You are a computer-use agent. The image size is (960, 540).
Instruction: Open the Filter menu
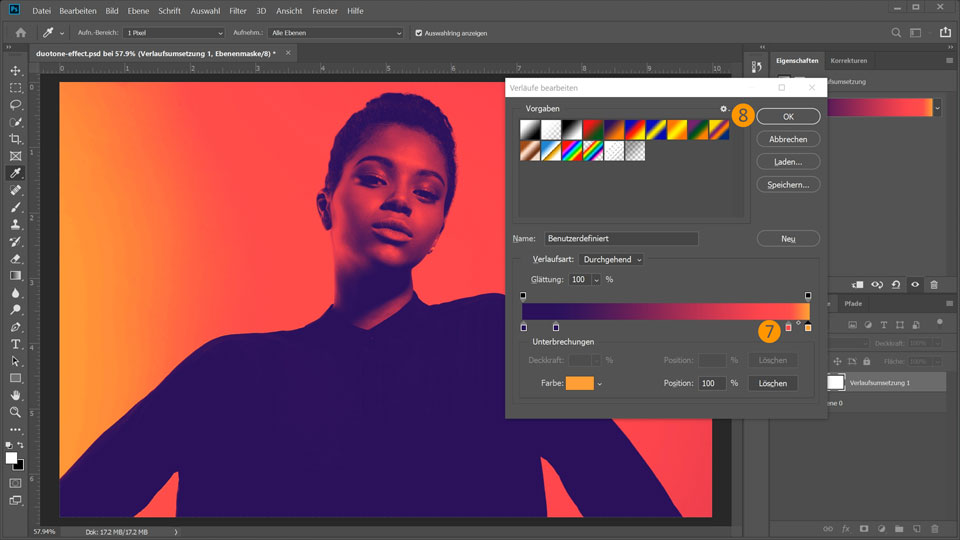tap(238, 10)
